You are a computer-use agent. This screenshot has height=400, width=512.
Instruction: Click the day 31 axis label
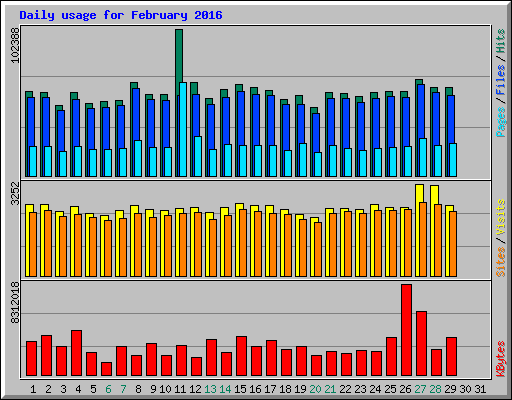pos(480,389)
